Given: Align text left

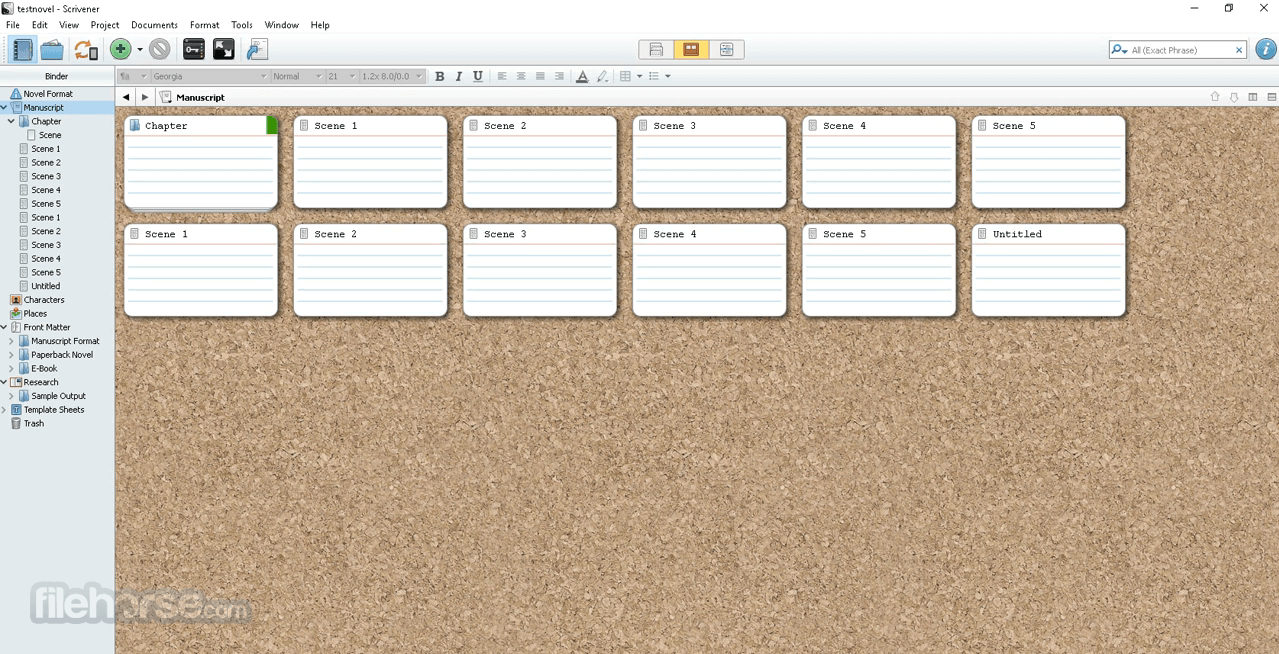Looking at the screenshot, I should (x=502, y=76).
